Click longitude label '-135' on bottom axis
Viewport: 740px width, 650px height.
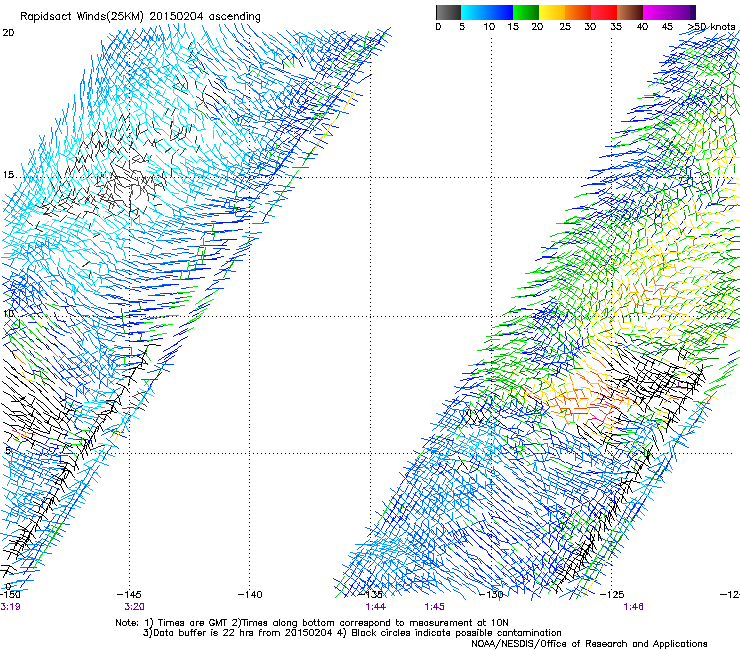pyautogui.click(x=370, y=594)
